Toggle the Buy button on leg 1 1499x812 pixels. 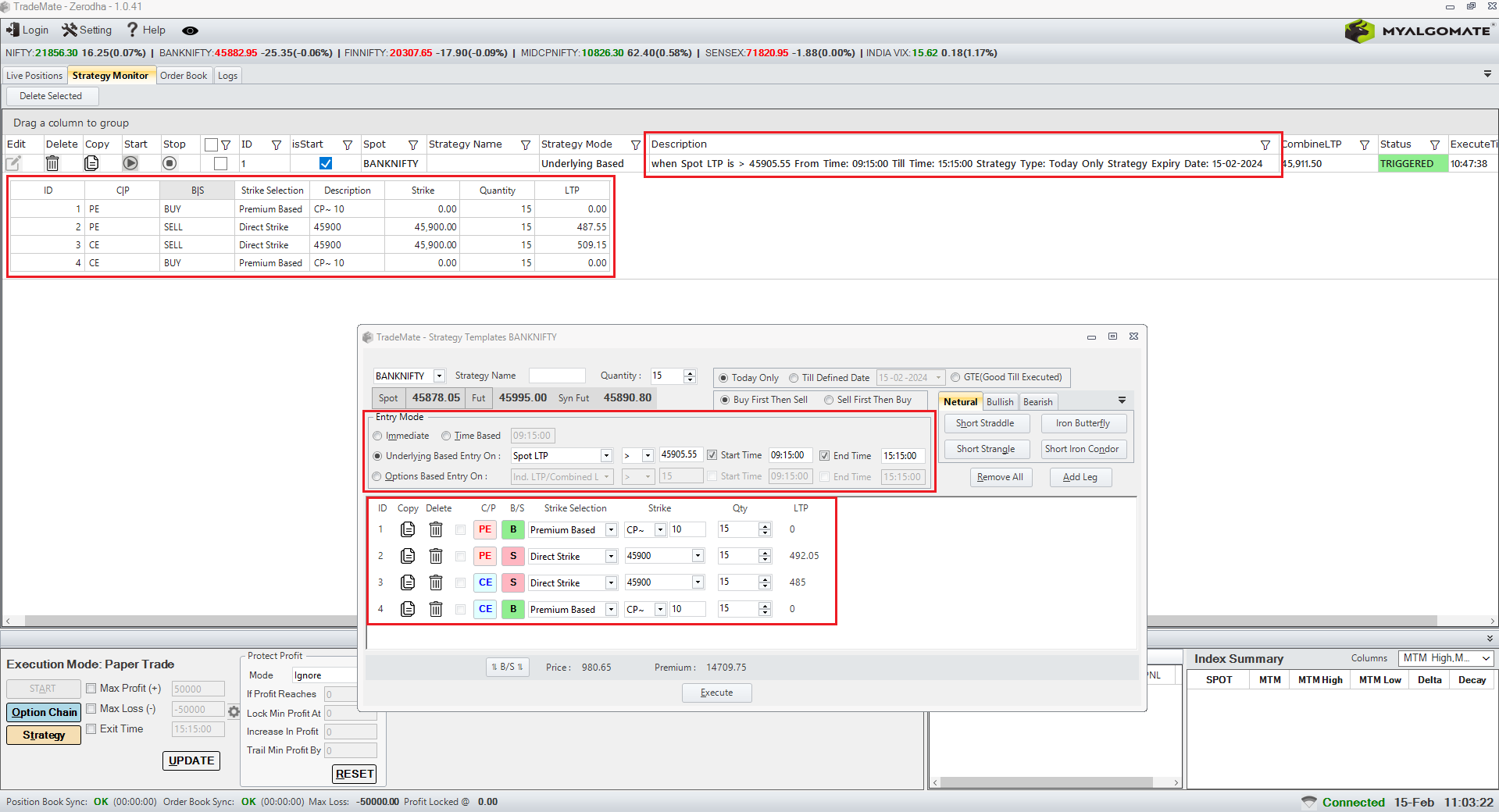pyautogui.click(x=513, y=529)
